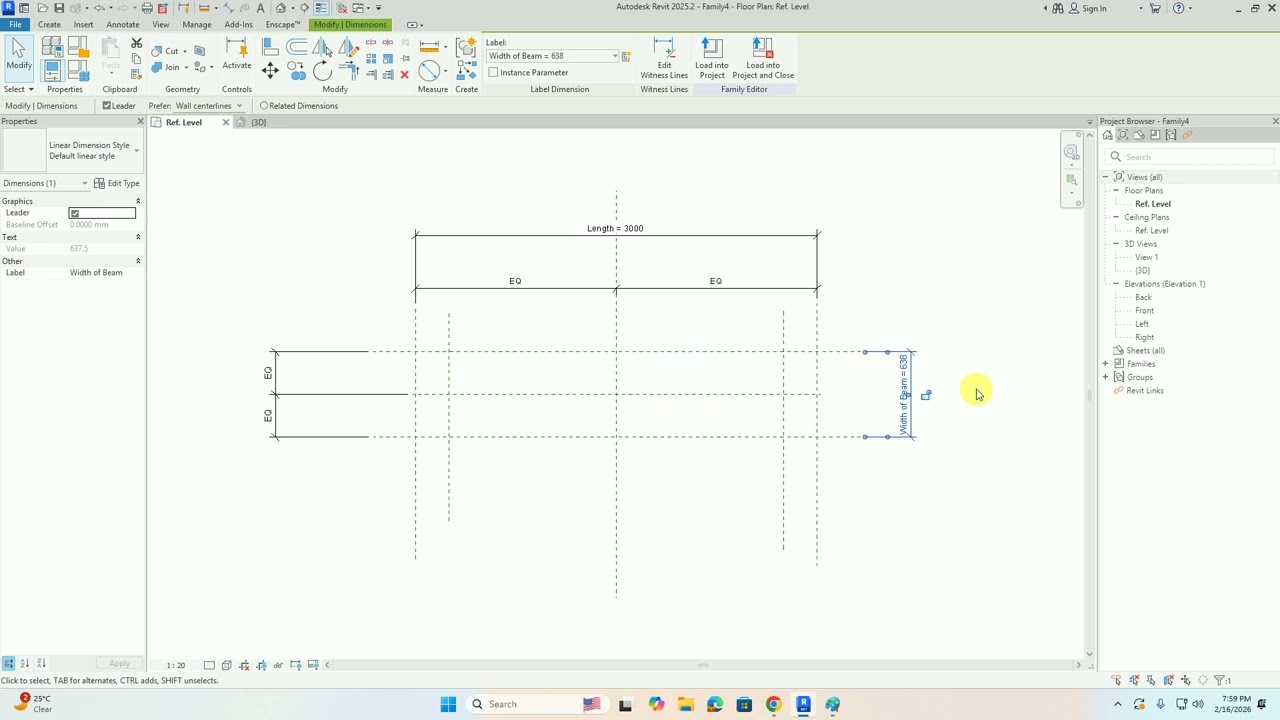Click the Label field in Properties panel
Image resolution: width=1280 pixels, height=720 pixels.
coord(103,273)
